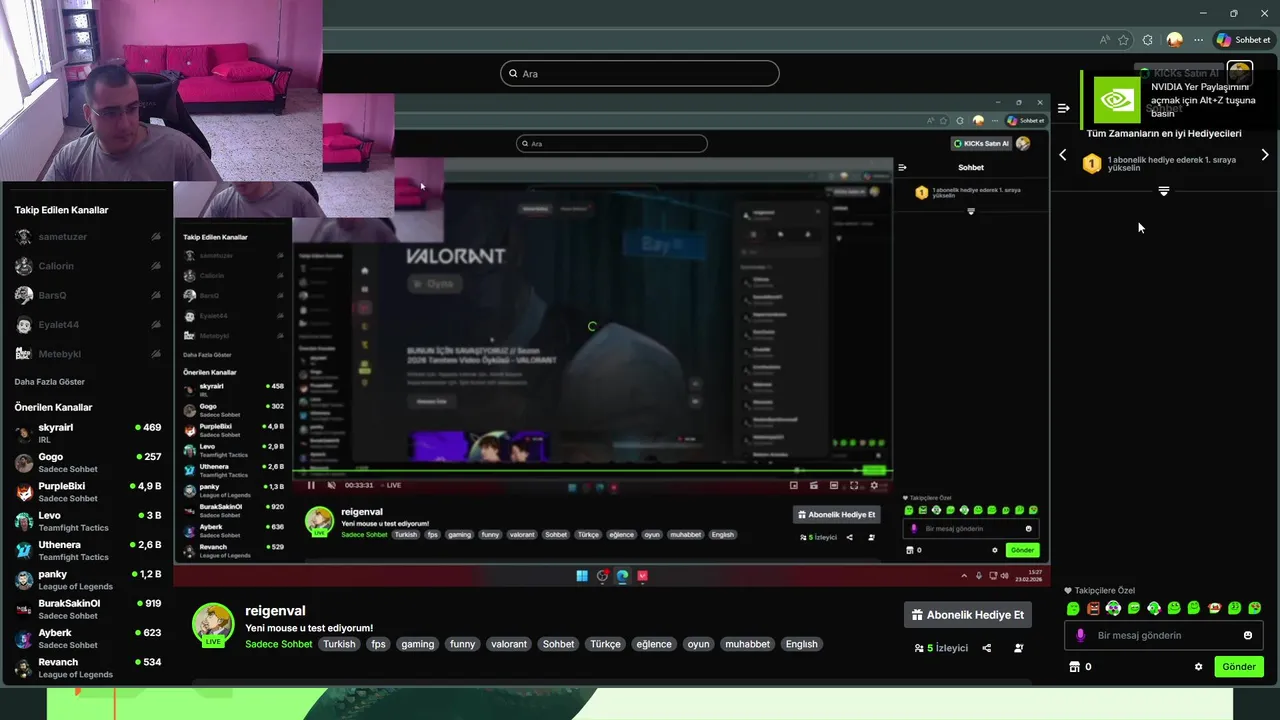Image resolution: width=1280 pixels, height=720 pixels.
Task: Click Abonelik Hediye Et button
Action: pyautogui.click(x=968, y=615)
